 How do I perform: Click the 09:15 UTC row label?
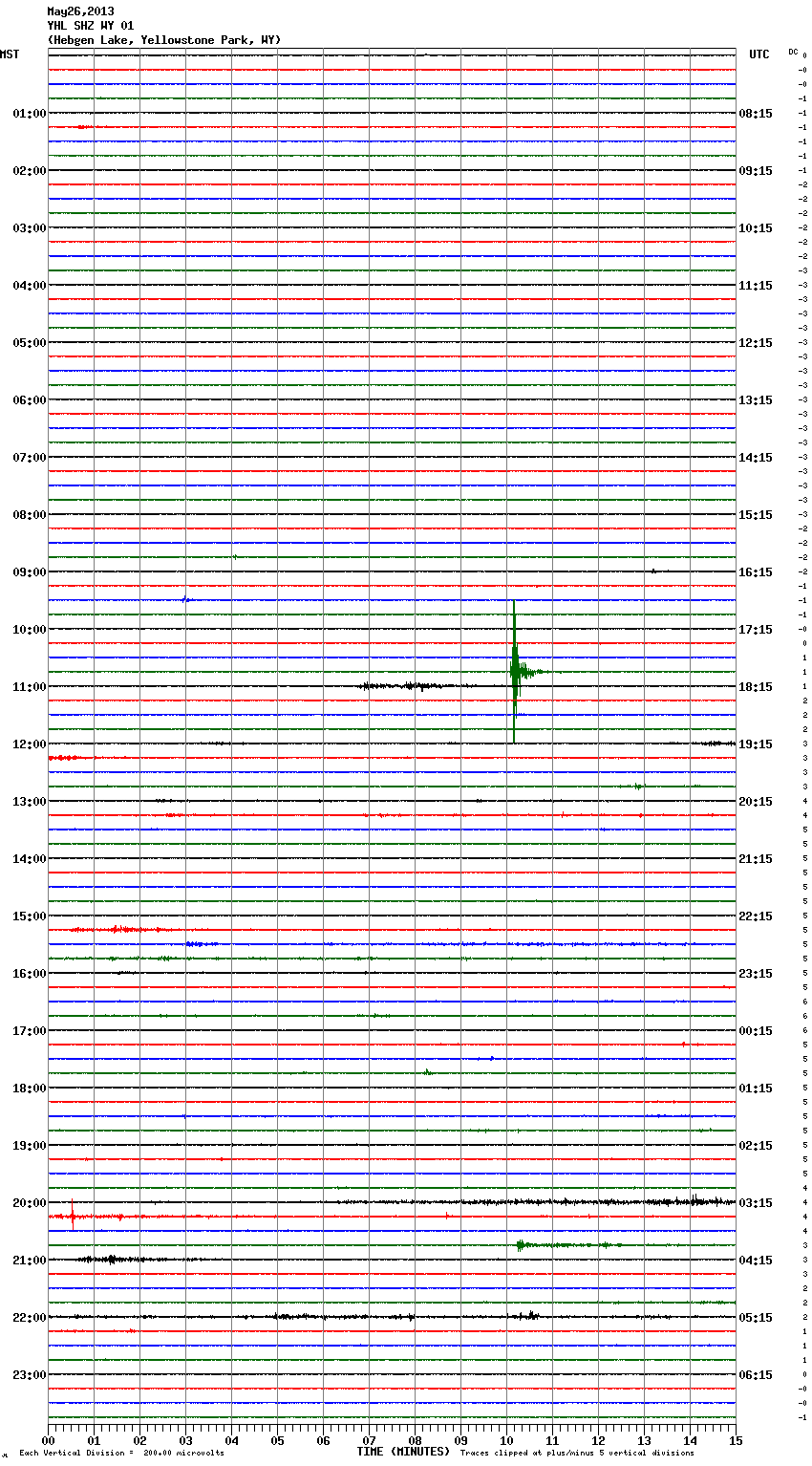point(756,171)
